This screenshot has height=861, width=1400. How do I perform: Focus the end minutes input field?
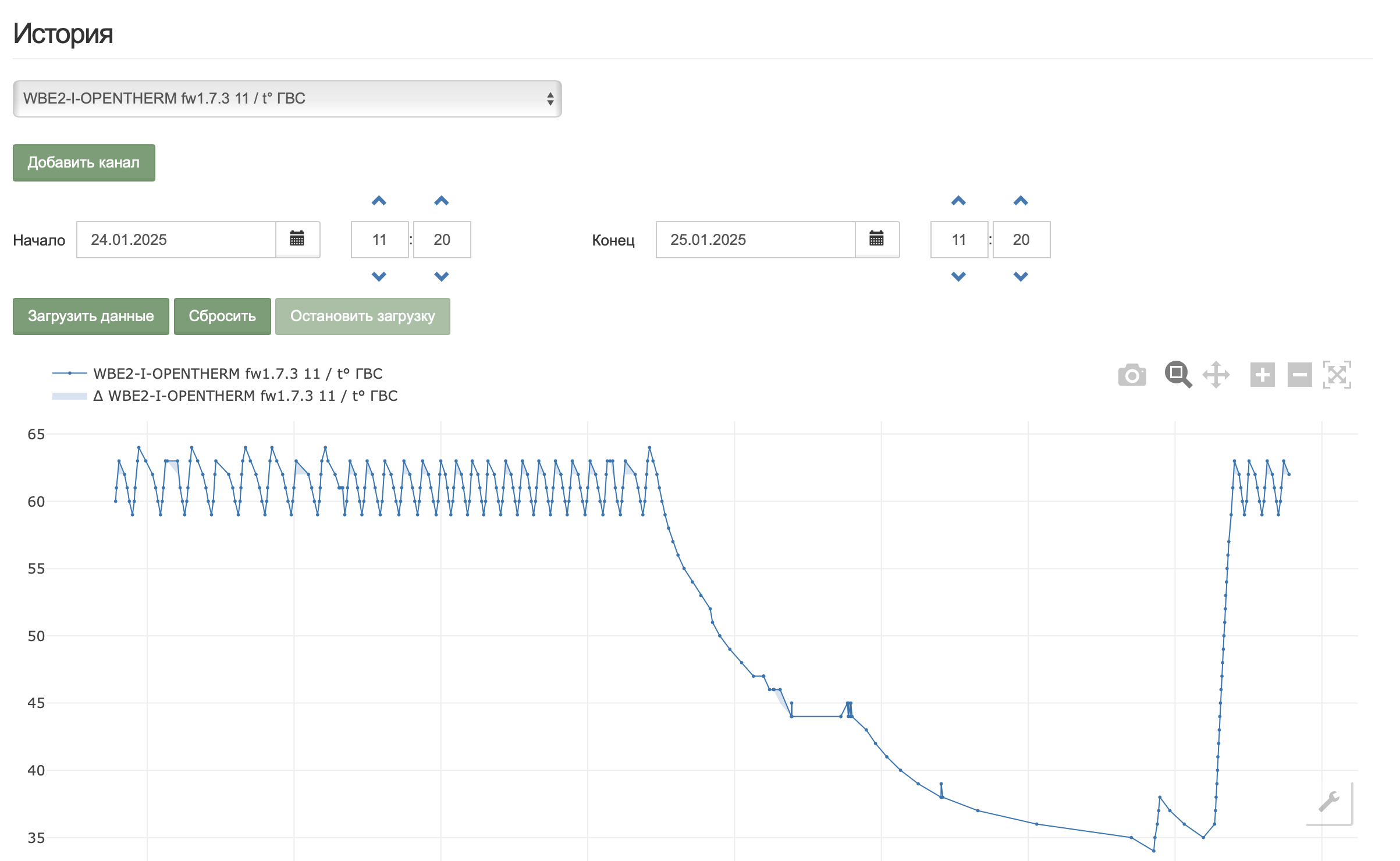[x=1021, y=239]
